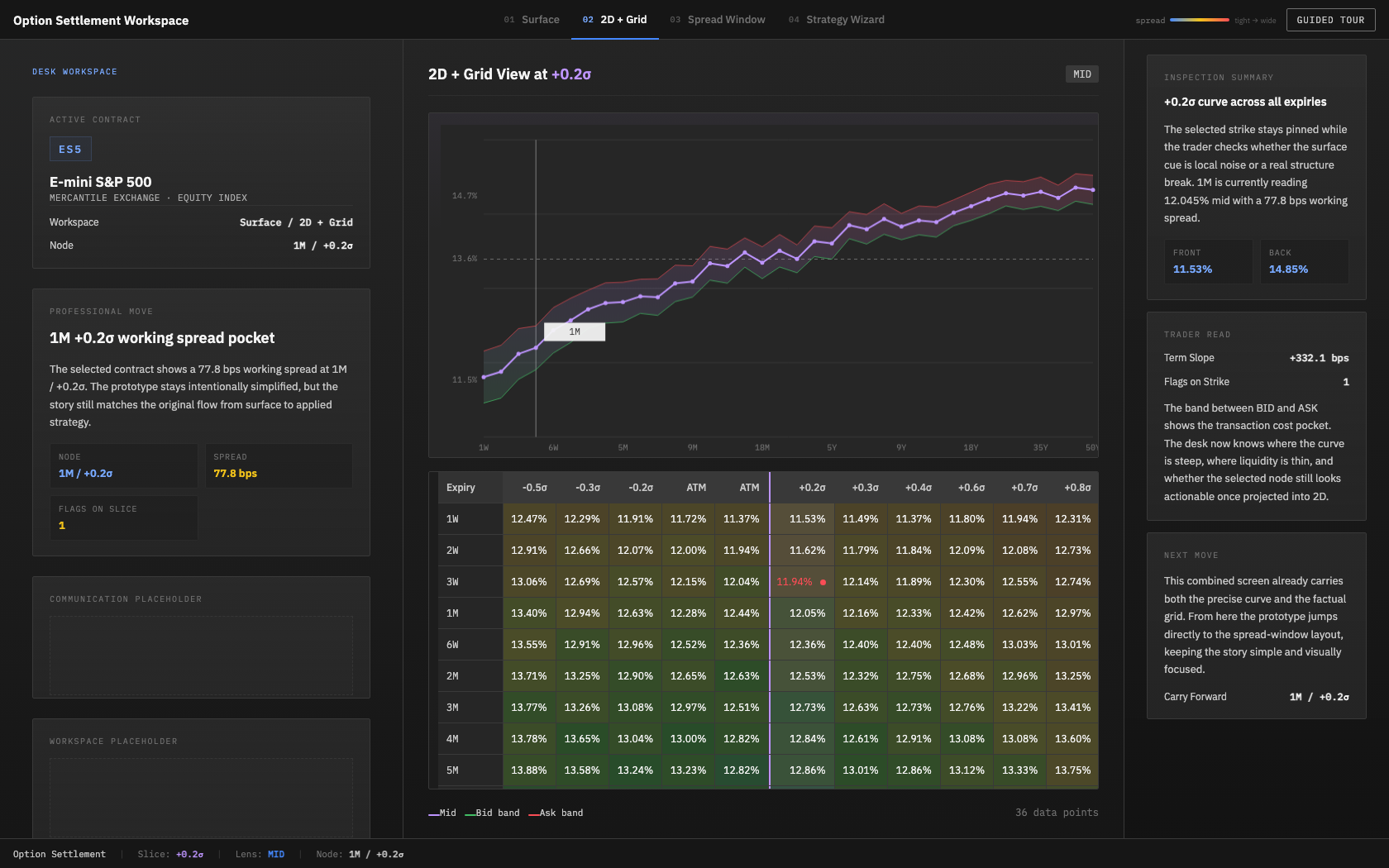
Task: Select the 5M expiry row label
Action: (x=470, y=770)
